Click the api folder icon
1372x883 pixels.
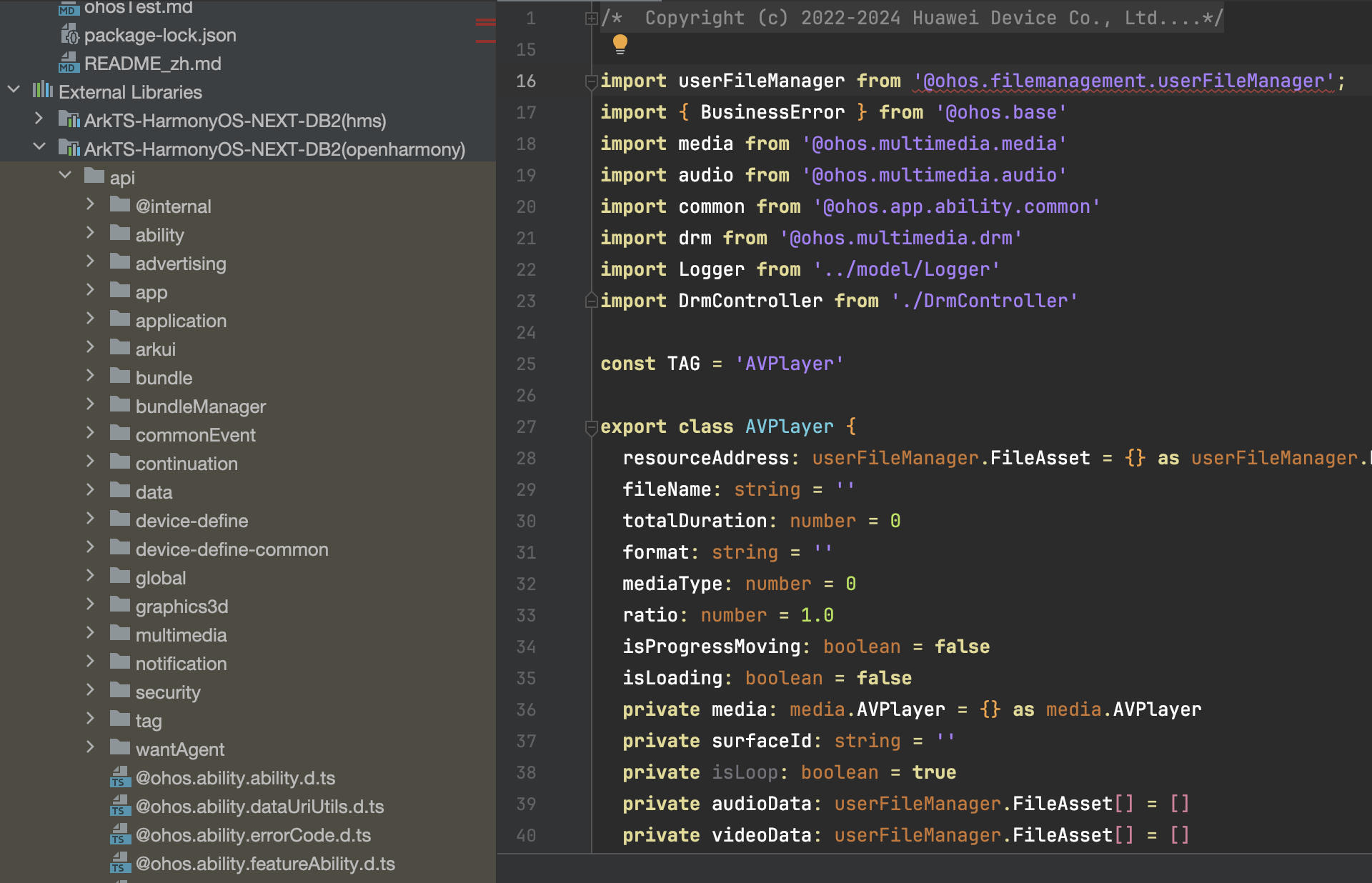pos(94,176)
